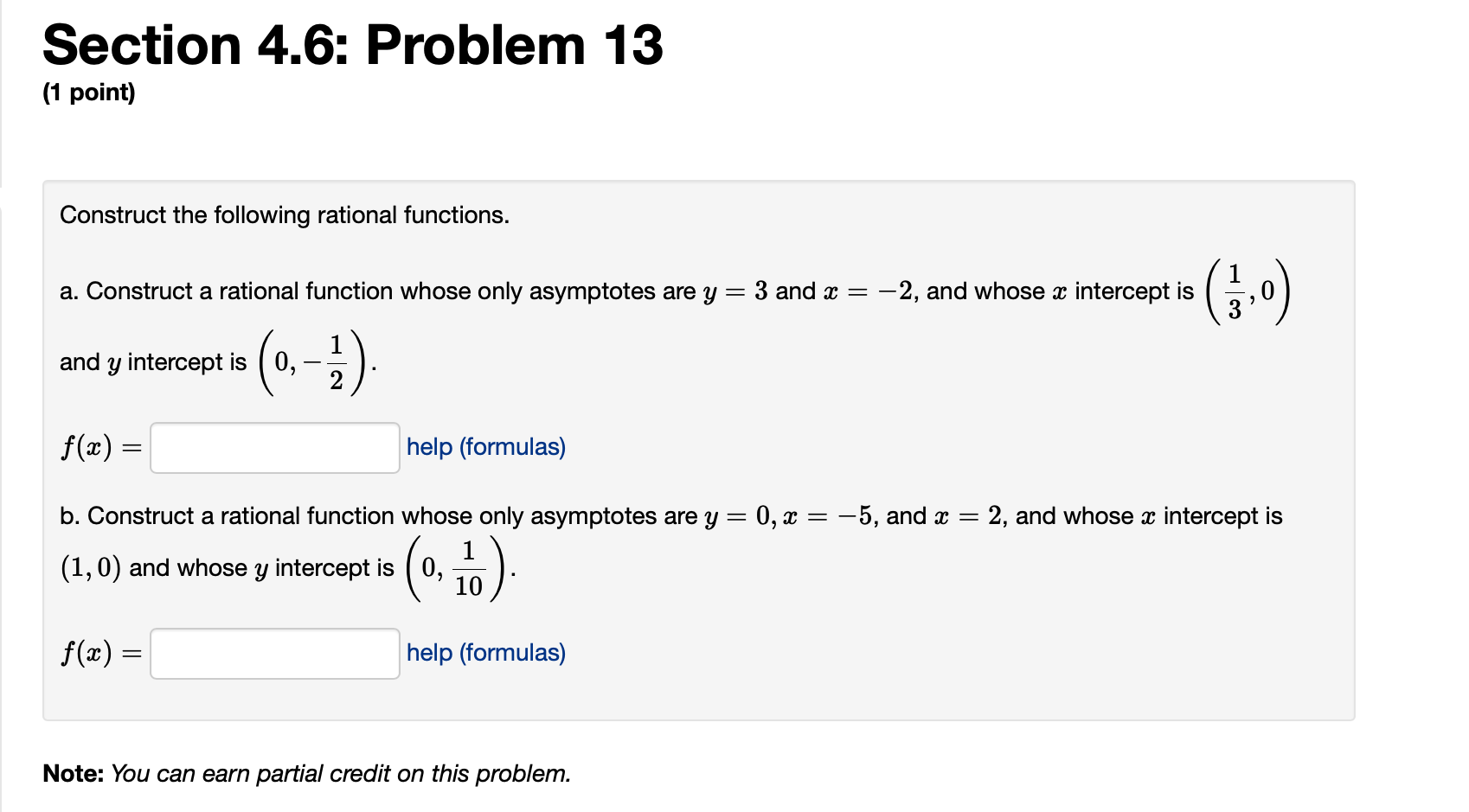Click the first f(x) answer input field
Image resolution: width=1469 pixels, height=812 pixels.
click(x=274, y=448)
